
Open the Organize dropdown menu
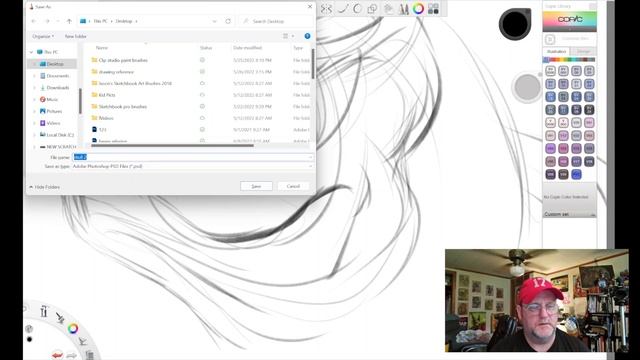pos(43,36)
